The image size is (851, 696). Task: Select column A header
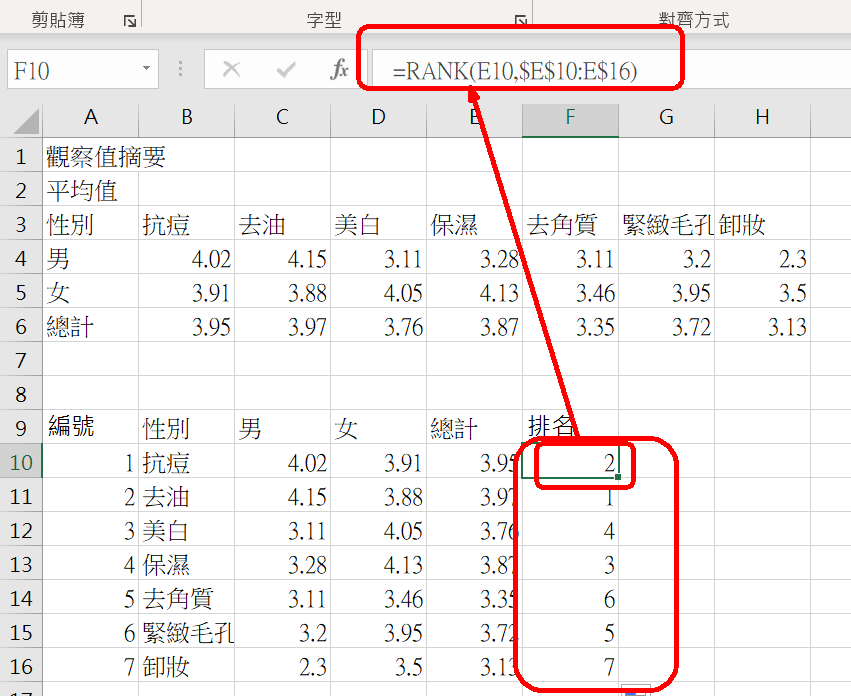coord(91,117)
